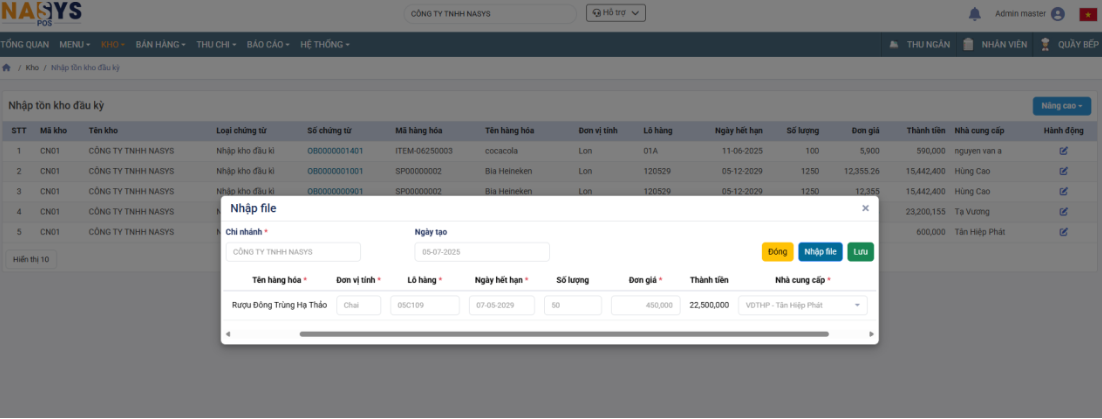This screenshot has width=1102, height=419.
Task: Open document link OB0000001401
Action: click(335, 151)
